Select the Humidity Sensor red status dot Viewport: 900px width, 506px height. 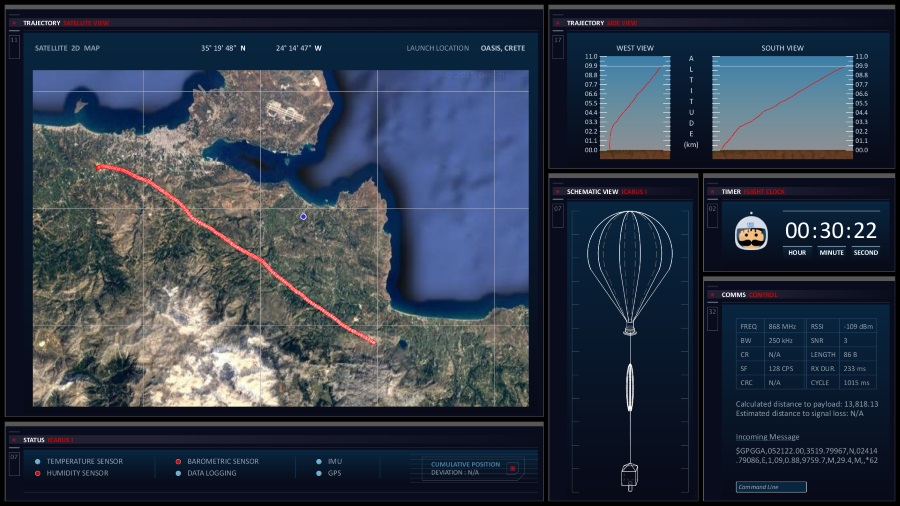tap(37, 473)
